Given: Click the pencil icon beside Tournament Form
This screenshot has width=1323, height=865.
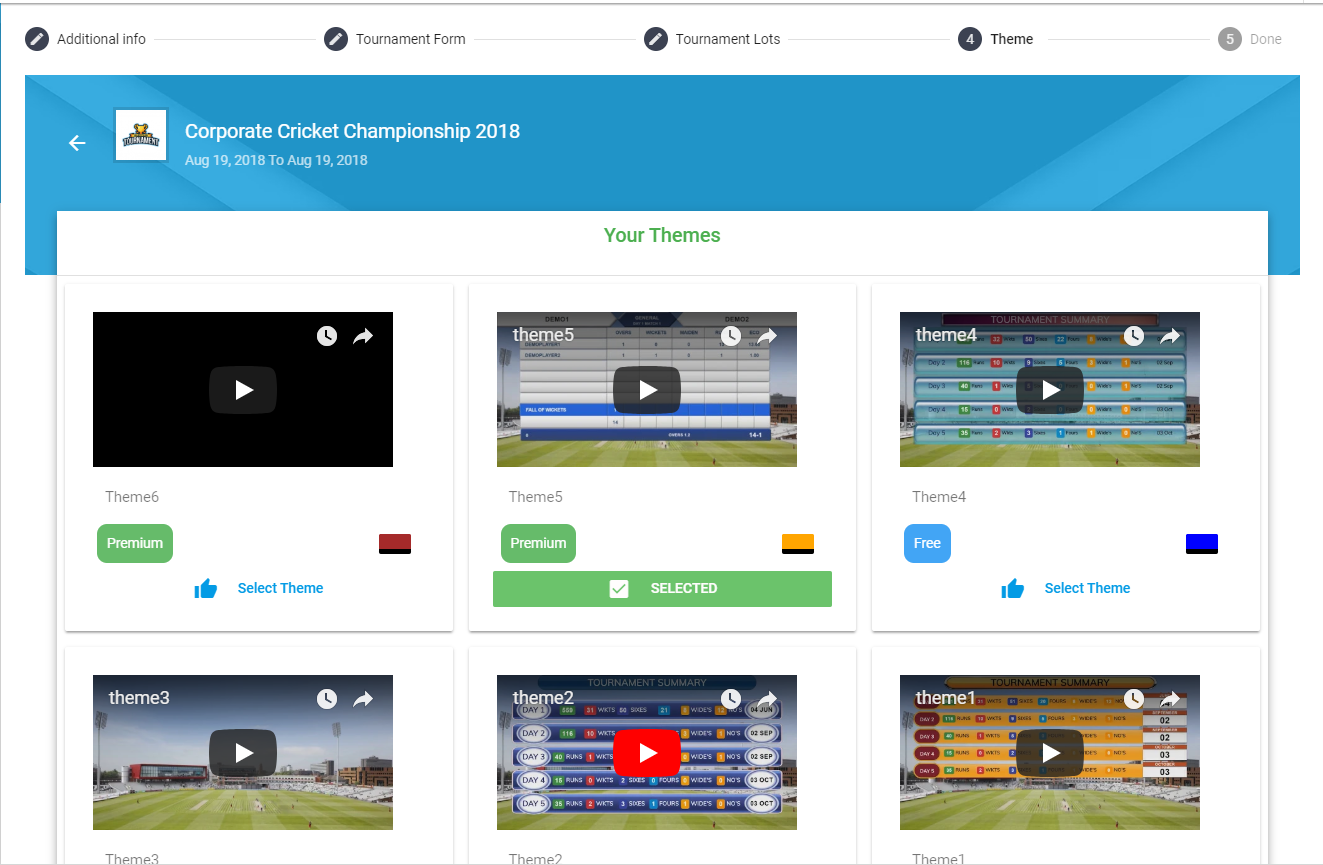Looking at the screenshot, I should point(336,39).
